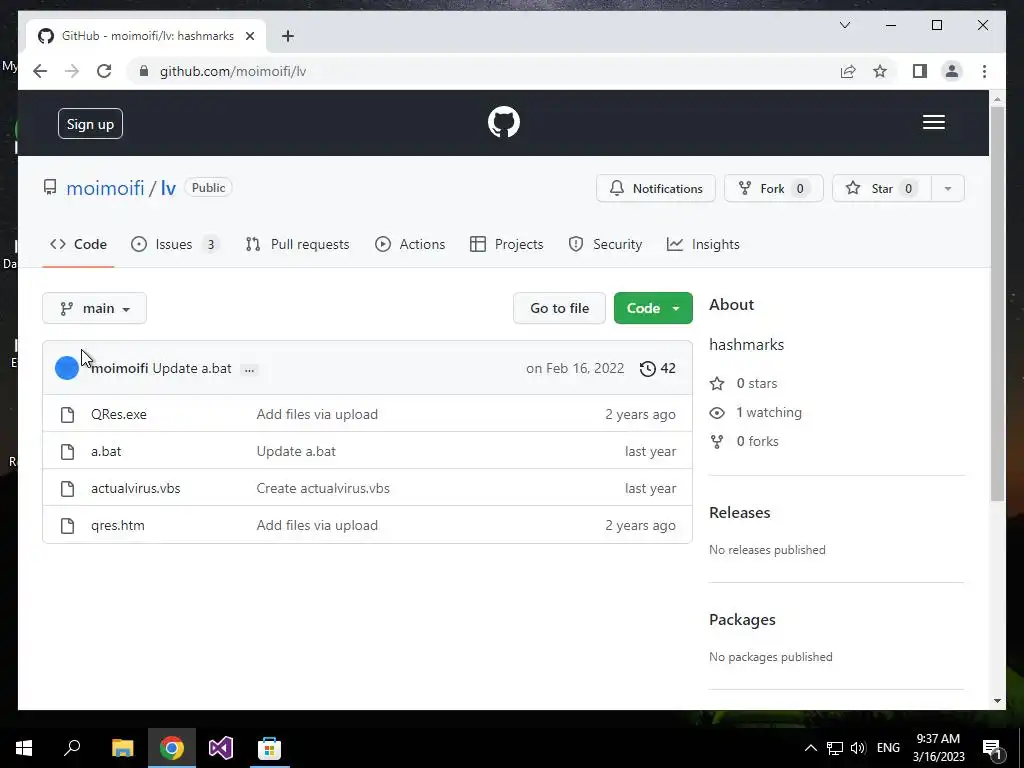The height and width of the screenshot is (768, 1024).
Task: Expand the Star lists dropdown arrow
Action: pyautogui.click(x=948, y=189)
